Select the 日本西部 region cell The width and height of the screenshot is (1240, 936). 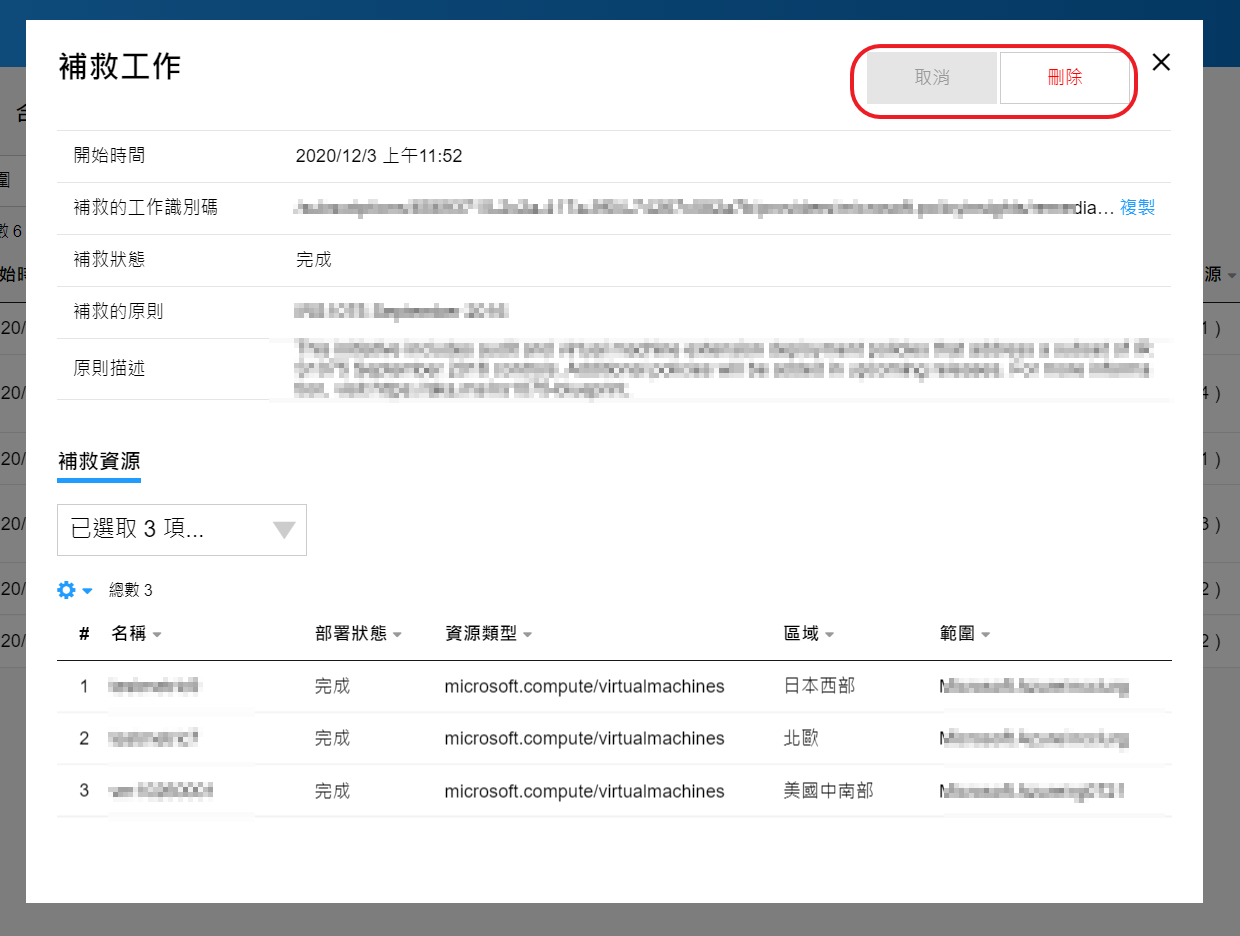pos(819,686)
